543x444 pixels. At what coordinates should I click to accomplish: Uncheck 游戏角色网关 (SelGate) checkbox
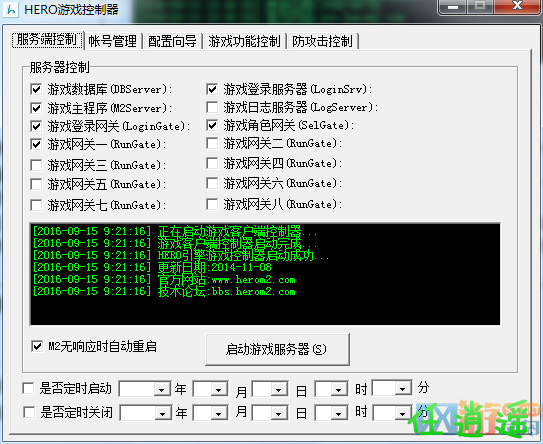[x=212, y=125]
